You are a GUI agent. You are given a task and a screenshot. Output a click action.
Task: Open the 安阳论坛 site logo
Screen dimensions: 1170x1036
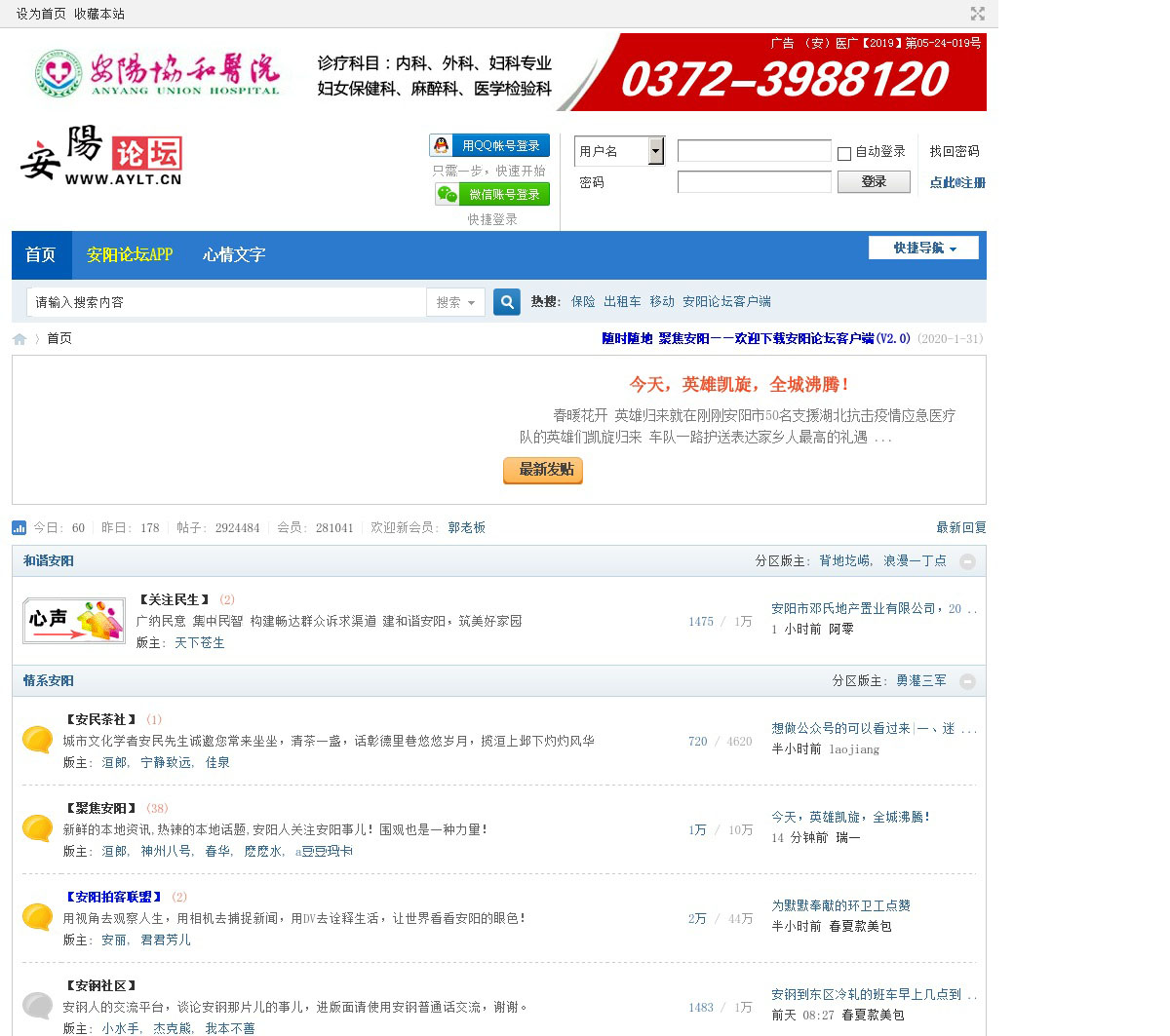(100, 155)
